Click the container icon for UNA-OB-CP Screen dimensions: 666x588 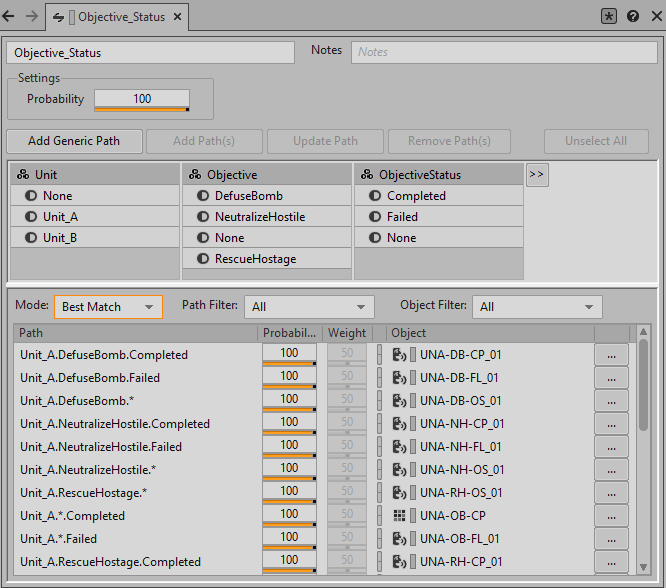[x=399, y=516]
